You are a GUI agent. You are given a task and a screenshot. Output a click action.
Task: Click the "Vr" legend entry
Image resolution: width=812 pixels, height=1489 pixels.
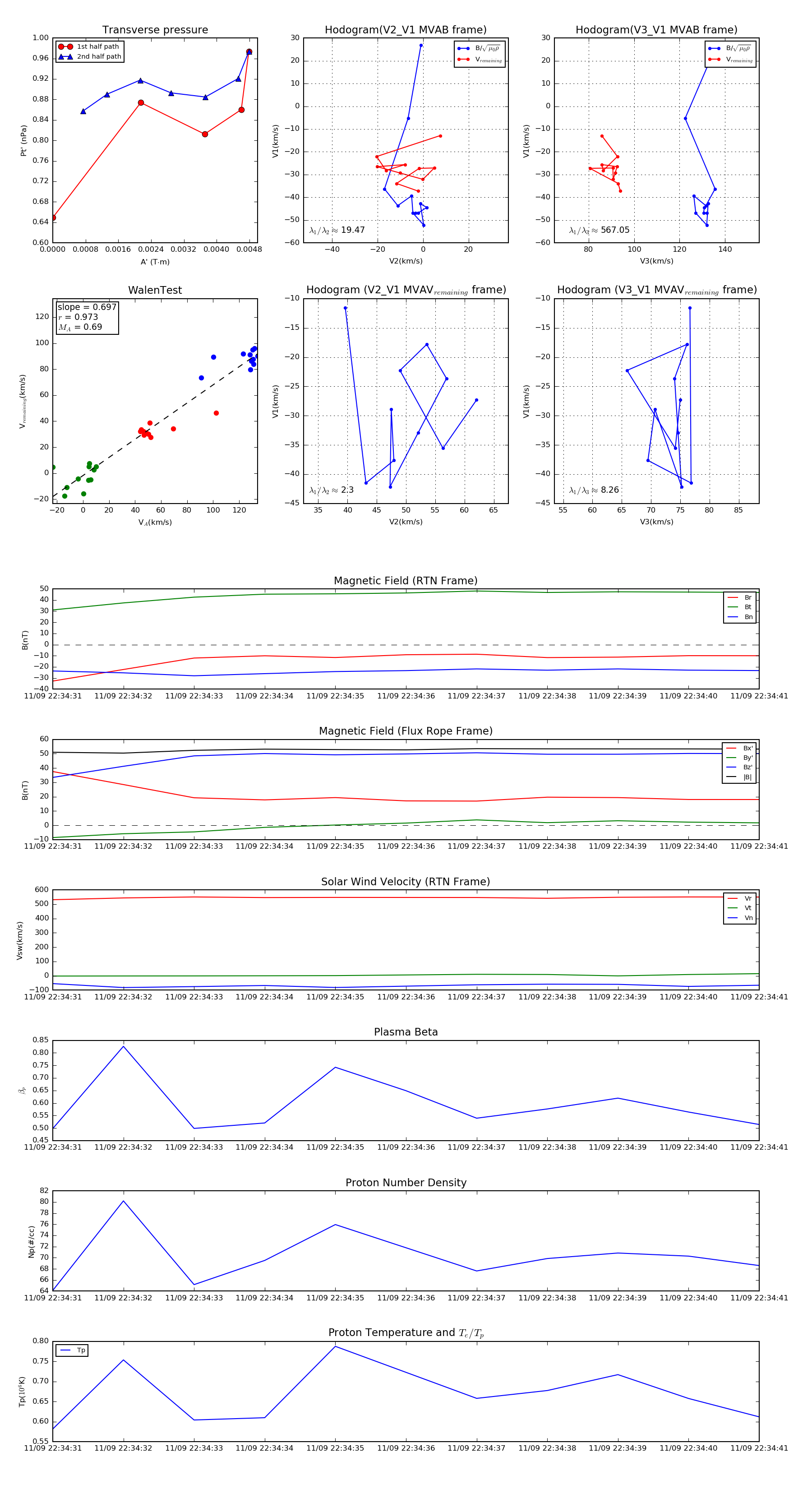[740, 899]
